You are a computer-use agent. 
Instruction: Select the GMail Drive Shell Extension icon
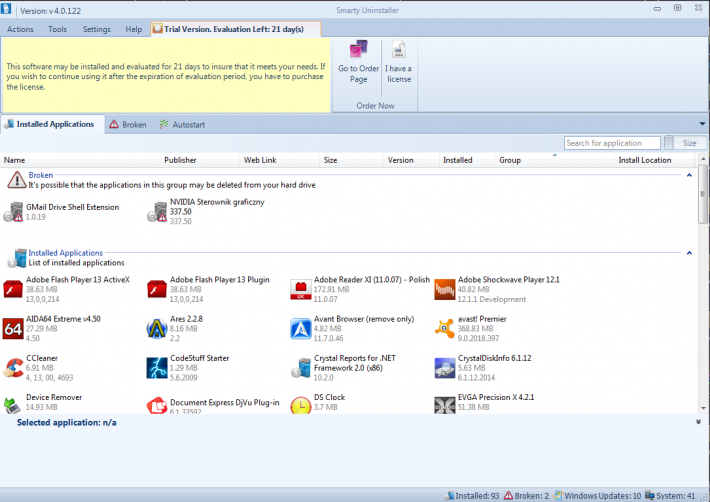[13, 212]
